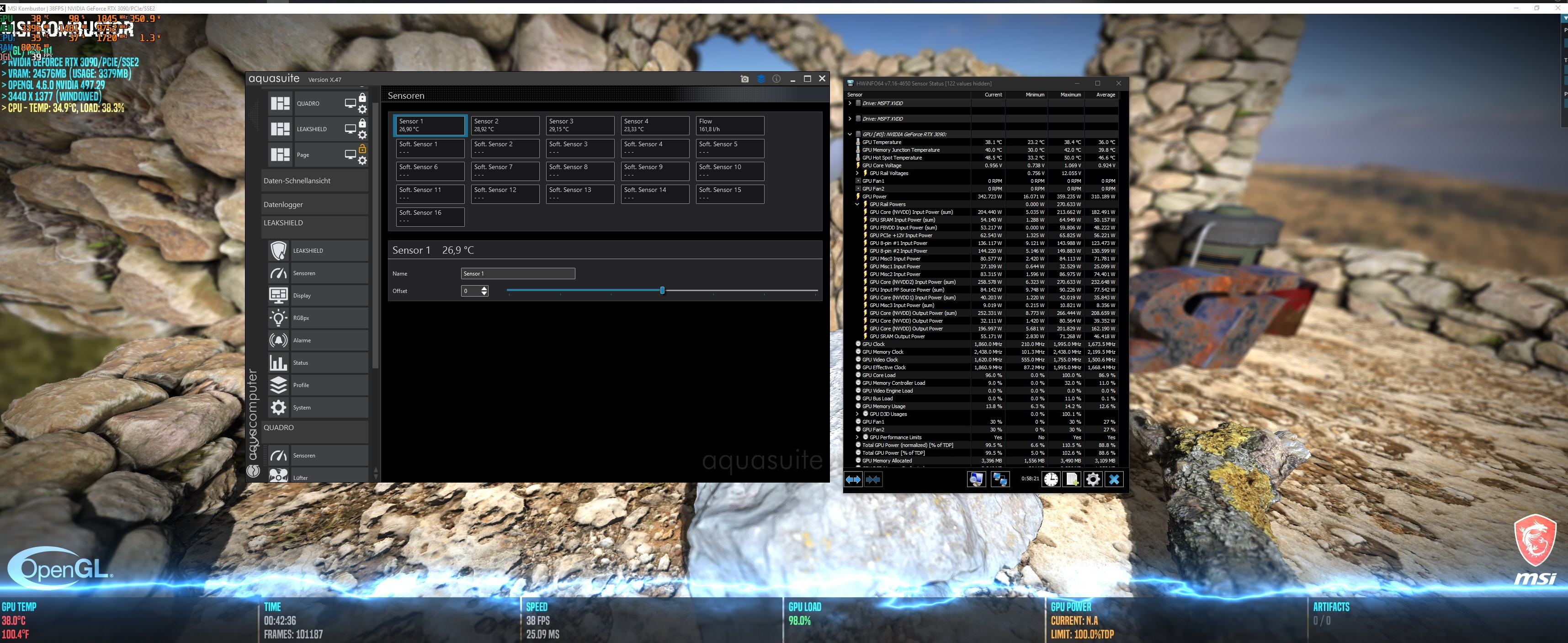
Task: Open the aquasuite info icon
Action: click(777, 79)
